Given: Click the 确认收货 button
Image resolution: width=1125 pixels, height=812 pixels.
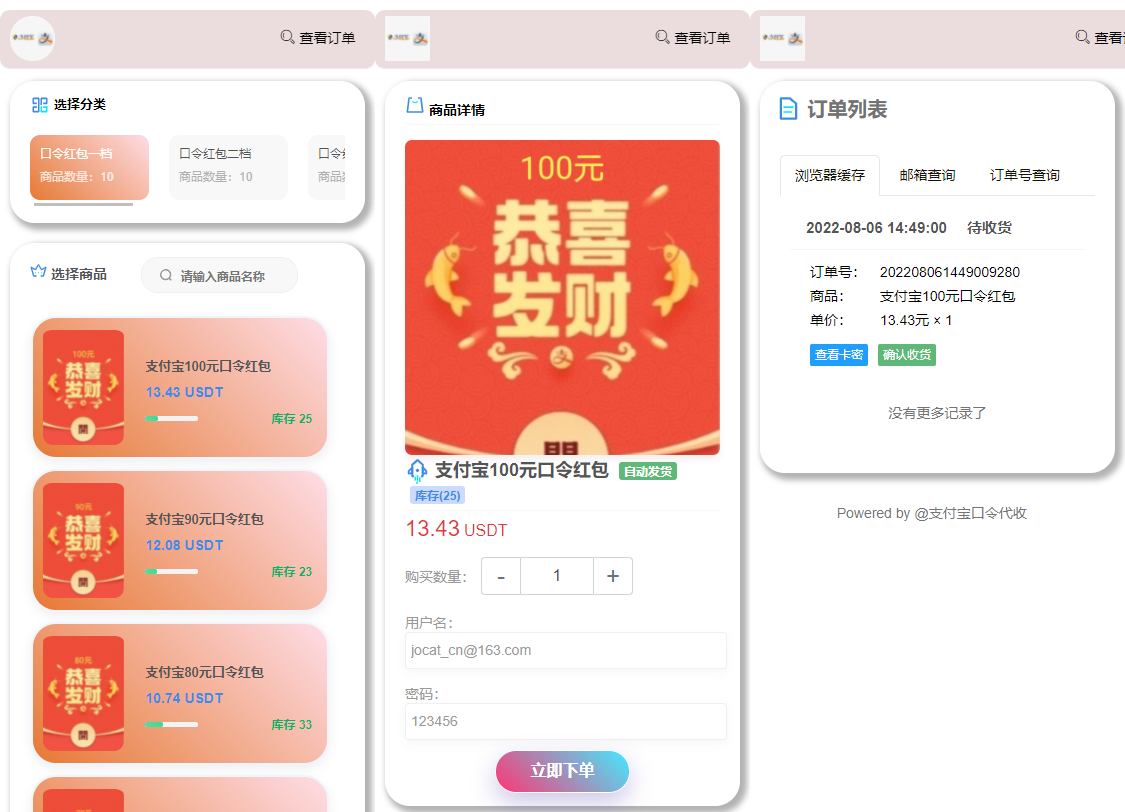Looking at the screenshot, I should point(907,354).
